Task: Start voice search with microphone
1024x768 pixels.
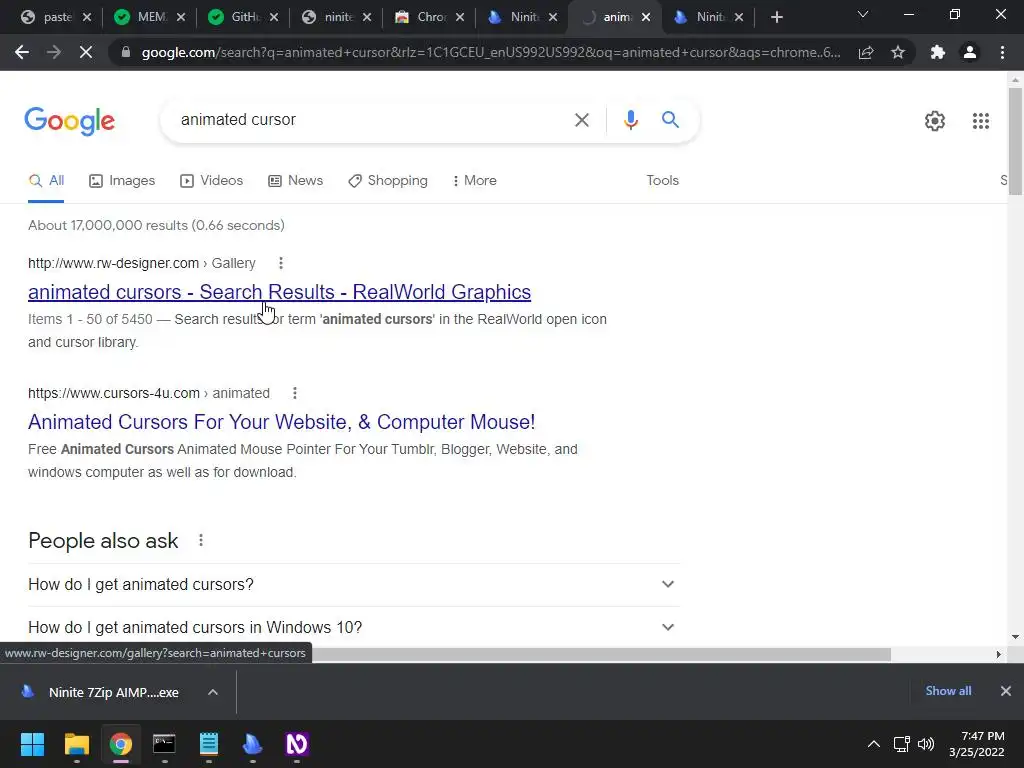Action: tap(630, 120)
